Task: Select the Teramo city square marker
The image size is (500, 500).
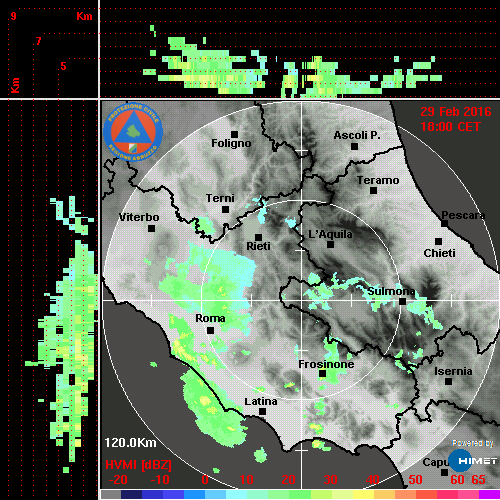Action: [x=373, y=191]
